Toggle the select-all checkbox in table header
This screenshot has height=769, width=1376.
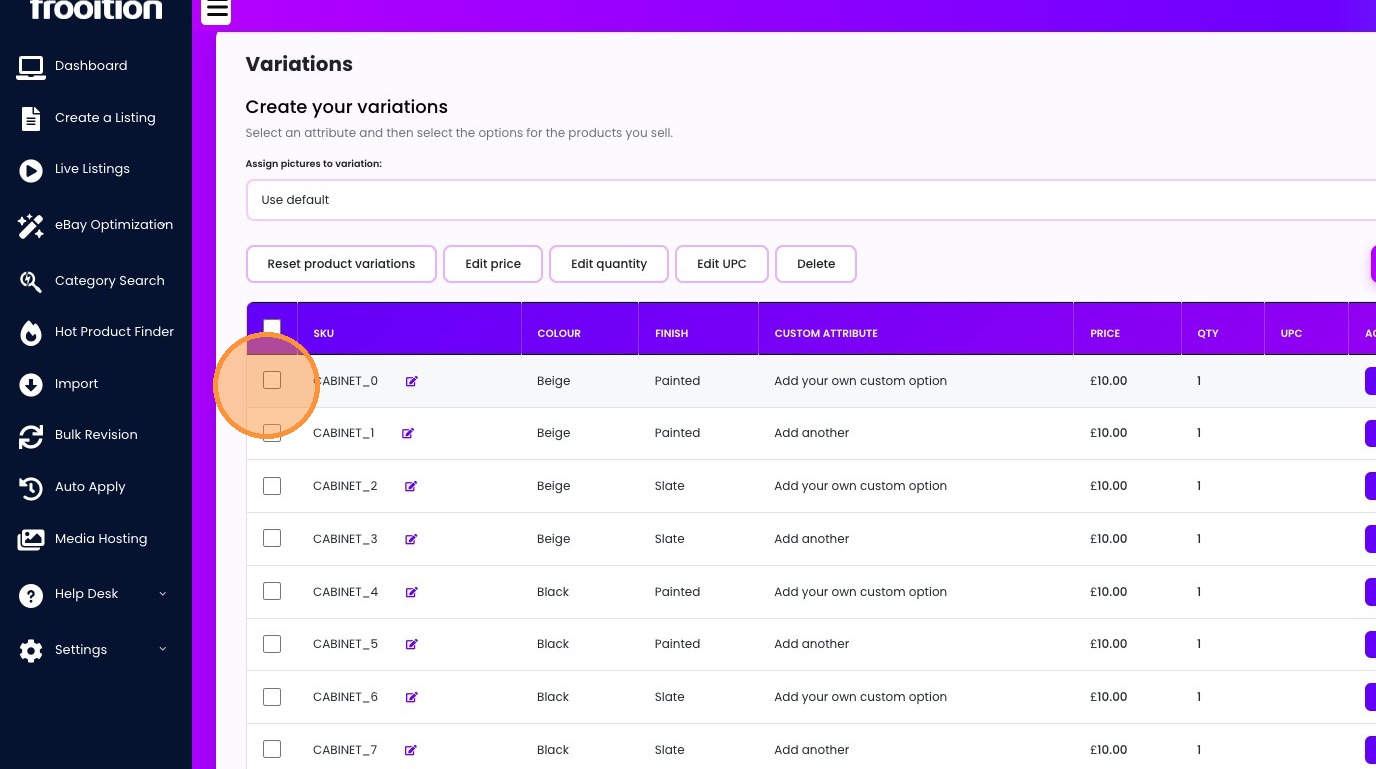tap(272, 326)
